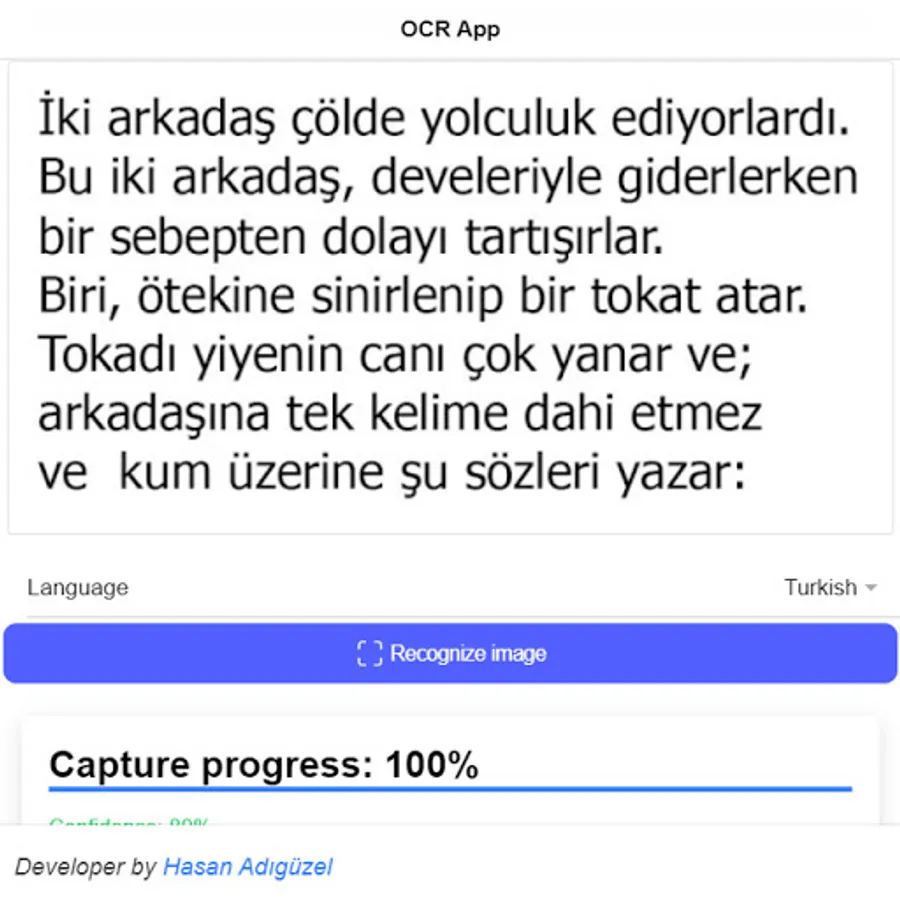The image size is (900, 900).
Task: Click the line 'Tokadı yiyenin canı çok yanar'
Action: [x=394, y=355]
